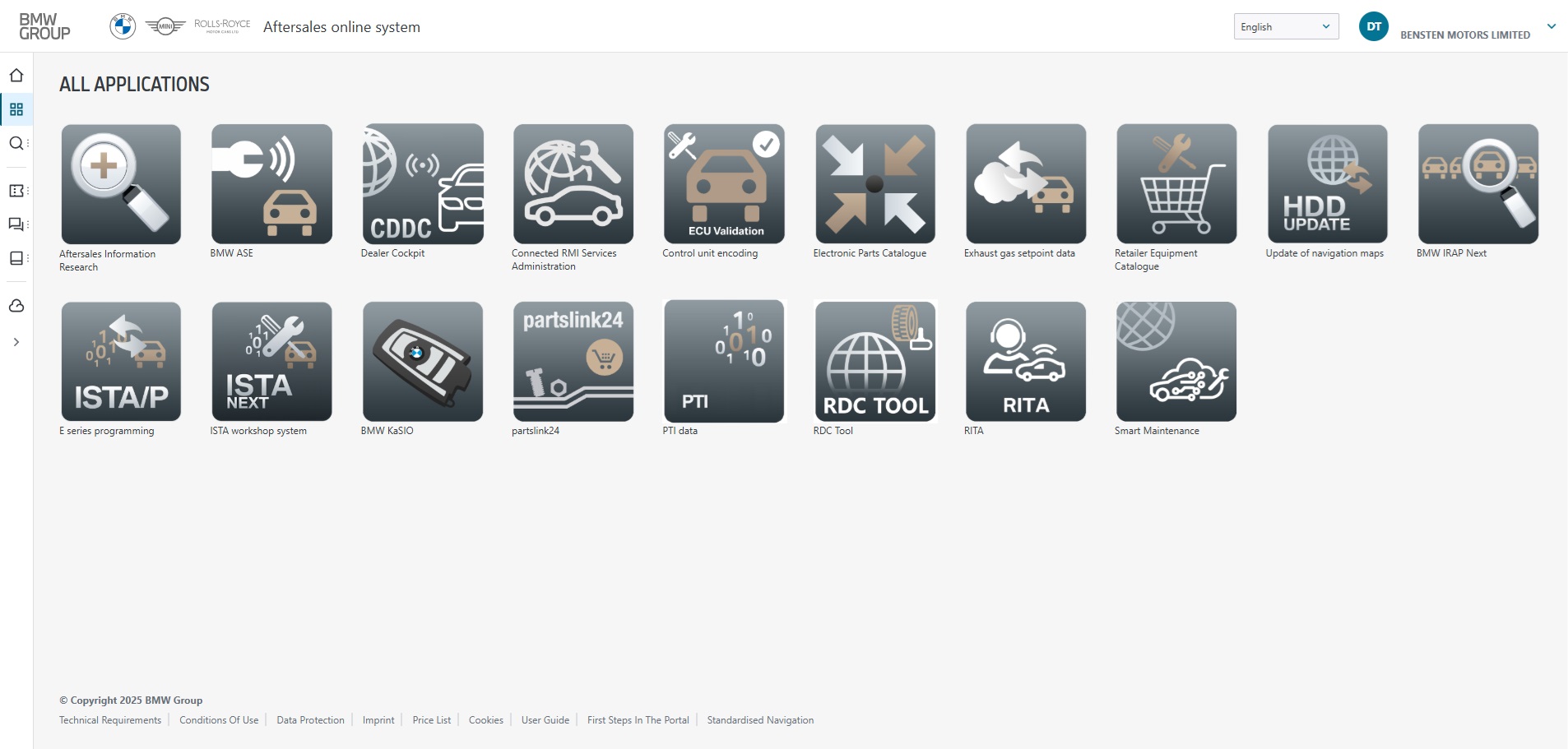This screenshot has width=1568, height=749.
Task: Select the all applications grid sidebar icon
Action: pyautogui.click(x=16, y=109)
